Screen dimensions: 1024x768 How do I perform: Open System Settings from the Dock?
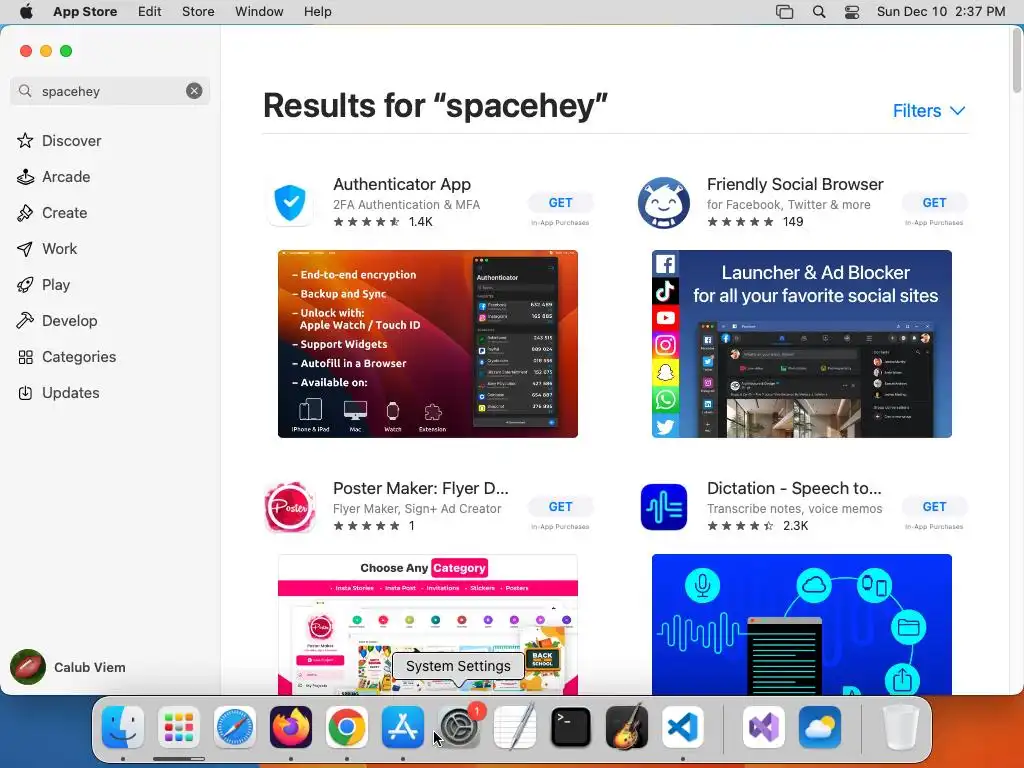[458, 726]
